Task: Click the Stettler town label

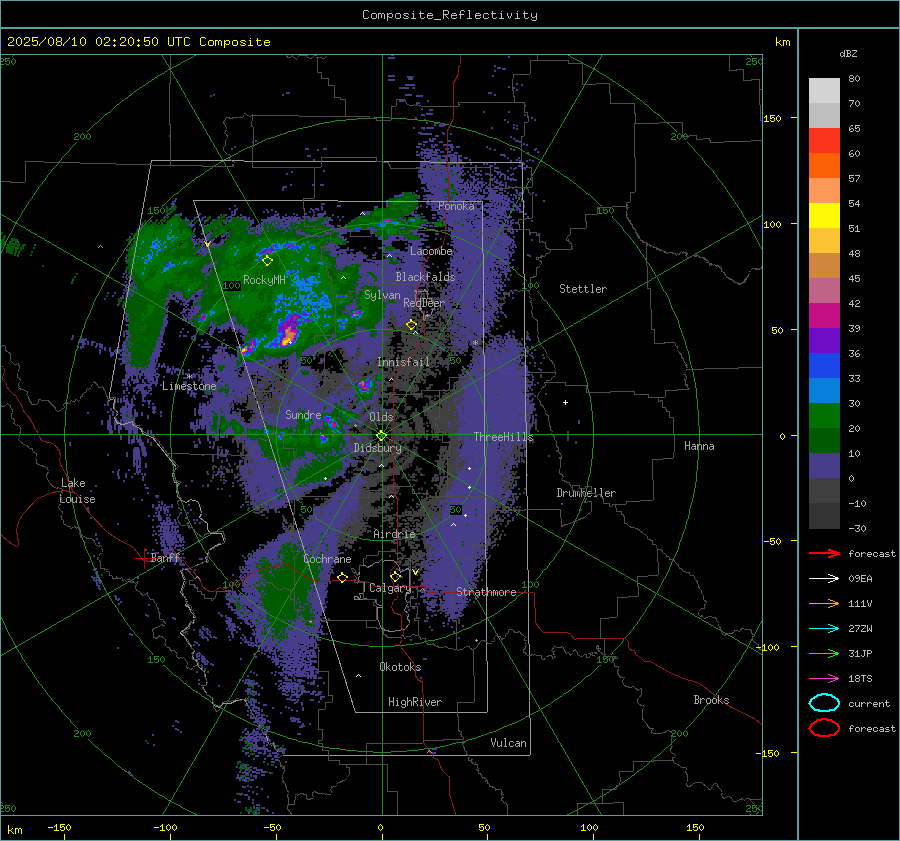Action: pos(583,289)
